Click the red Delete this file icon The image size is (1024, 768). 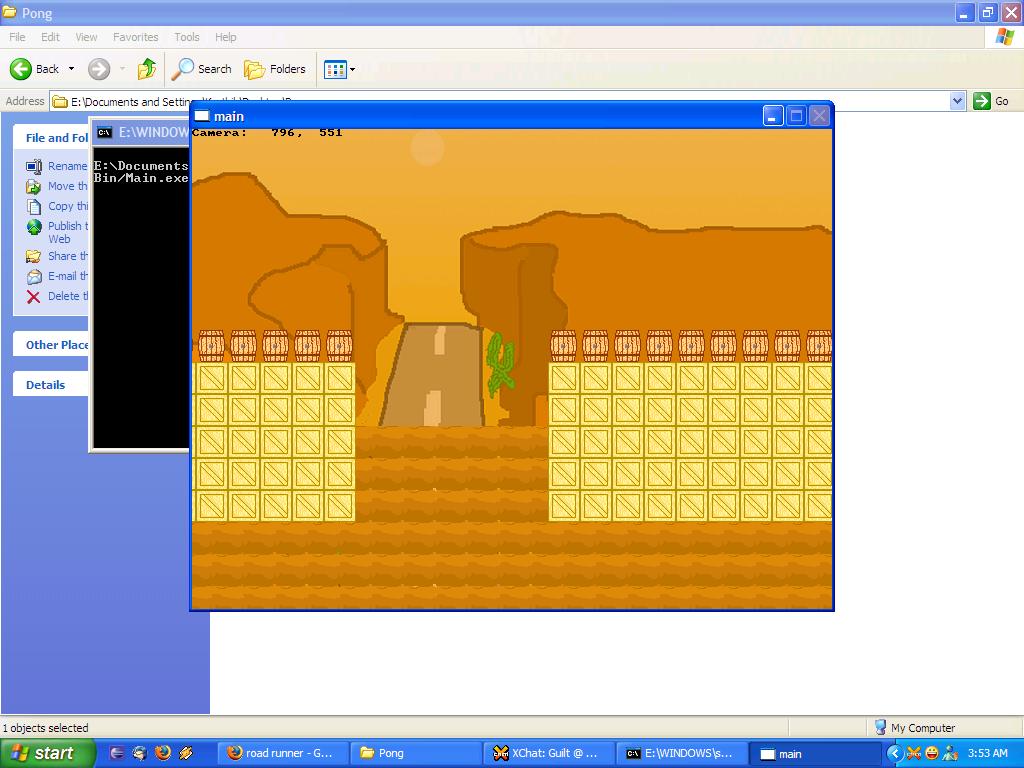pos(35,296)
